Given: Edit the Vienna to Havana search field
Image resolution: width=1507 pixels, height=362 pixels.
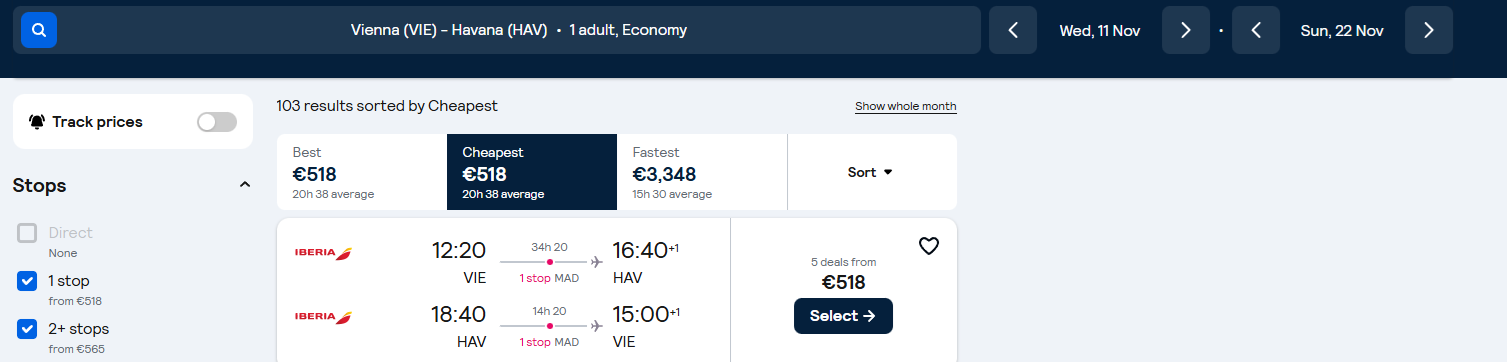Looking at the screenshot, I should 519,30.
